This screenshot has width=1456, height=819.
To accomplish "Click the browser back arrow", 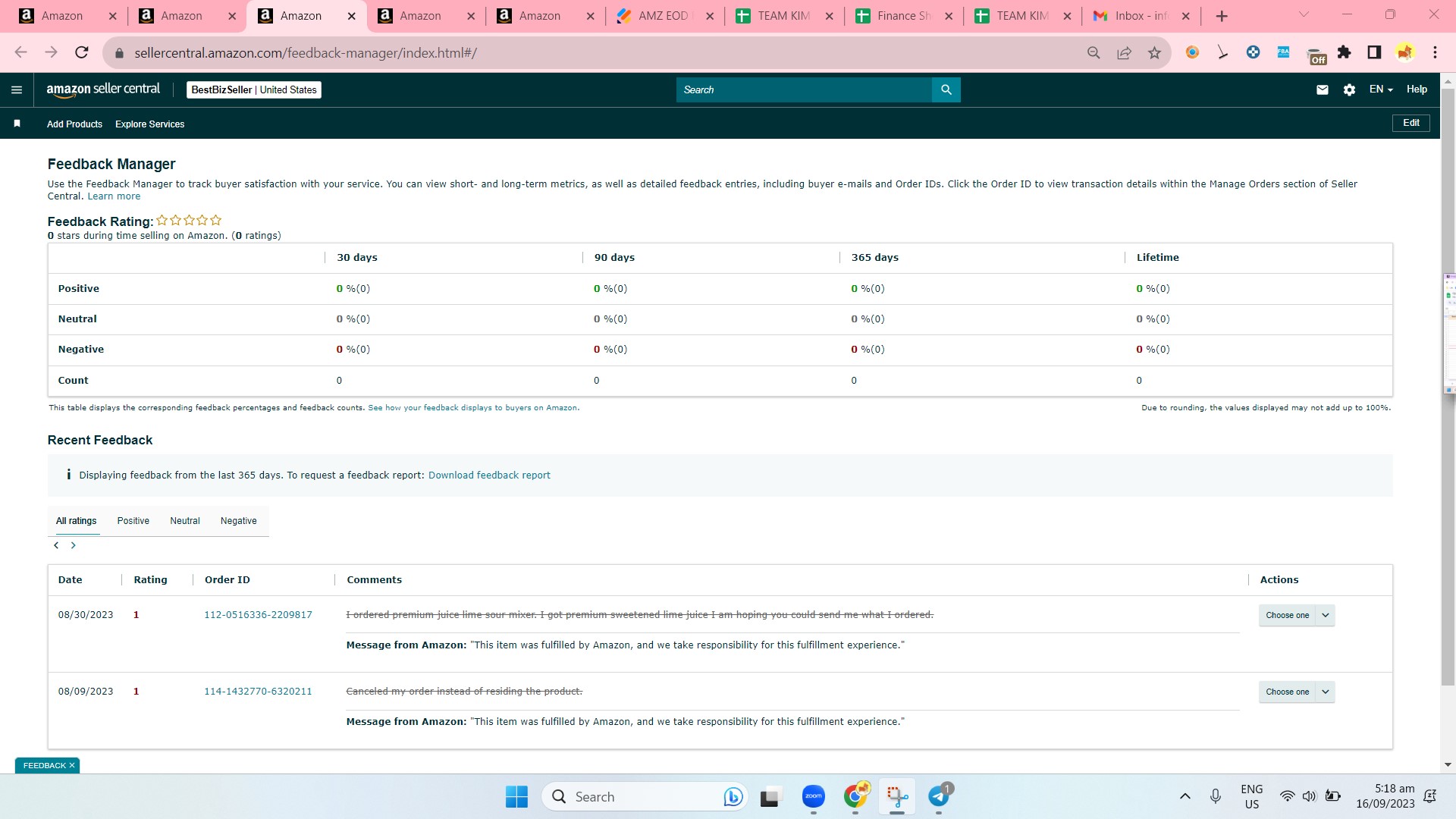I will pyautogui.click(x=20, y=52).
